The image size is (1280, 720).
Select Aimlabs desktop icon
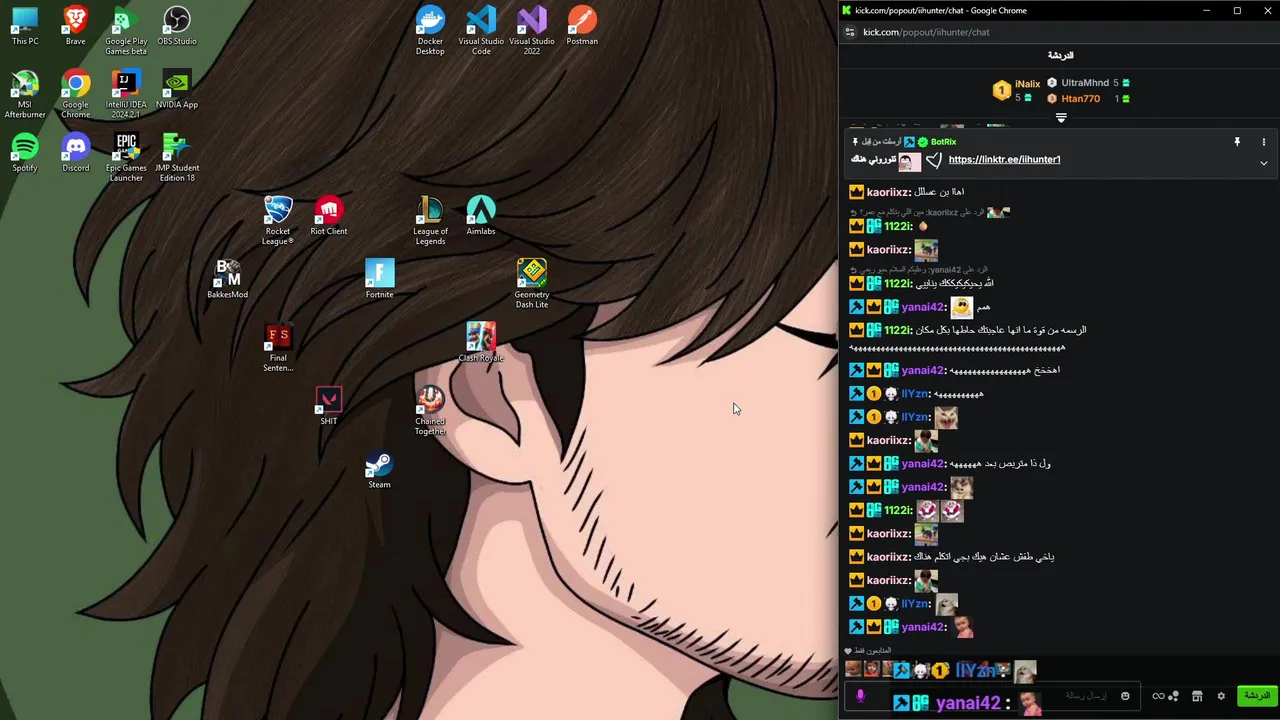pyautogui.click(x=481, y=215)
